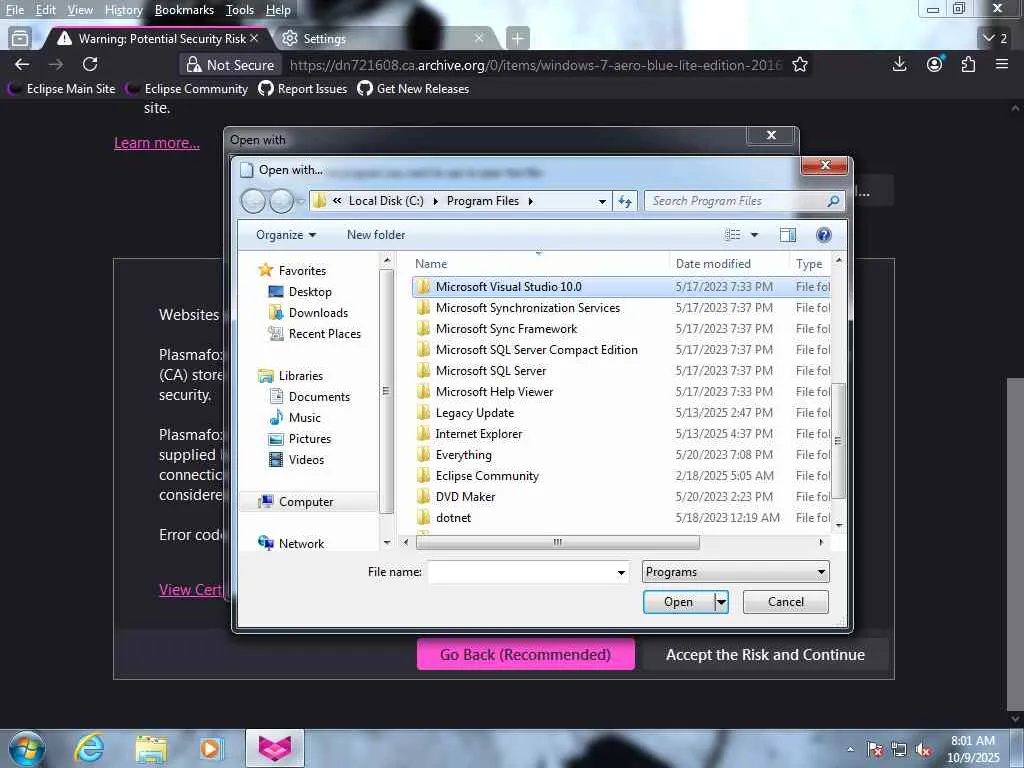The height and width of the screenshot is (768, 1024).
Task: Click the Search Program Files field
Action: 744,201
